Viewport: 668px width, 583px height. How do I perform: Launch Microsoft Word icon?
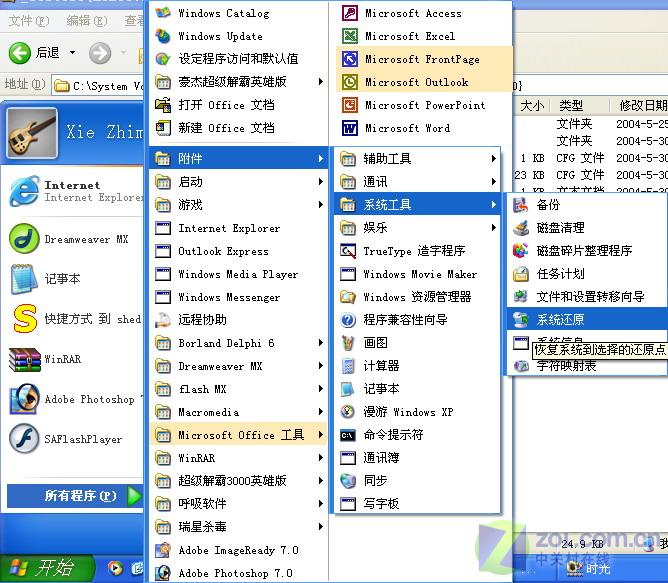[x=350, y=128]
